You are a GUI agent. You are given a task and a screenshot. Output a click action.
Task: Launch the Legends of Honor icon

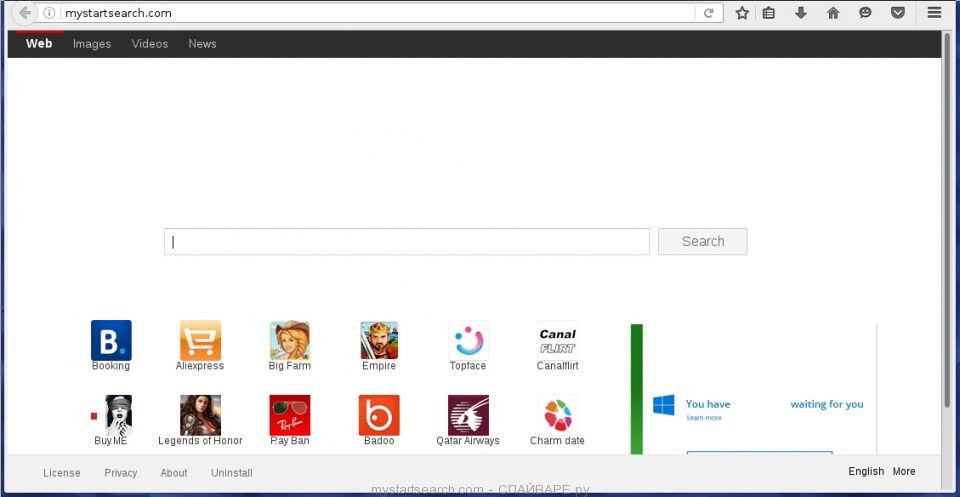point(200,415)
